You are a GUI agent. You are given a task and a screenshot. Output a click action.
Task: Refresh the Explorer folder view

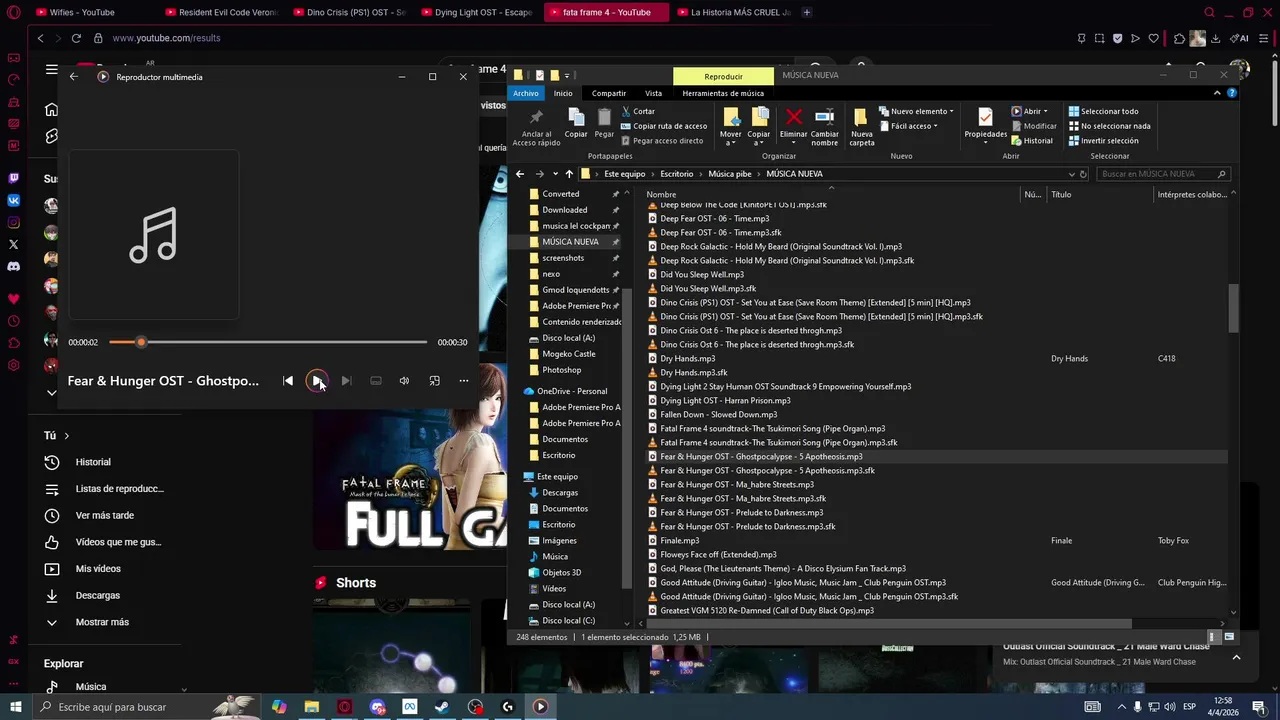click(1083, 174)
